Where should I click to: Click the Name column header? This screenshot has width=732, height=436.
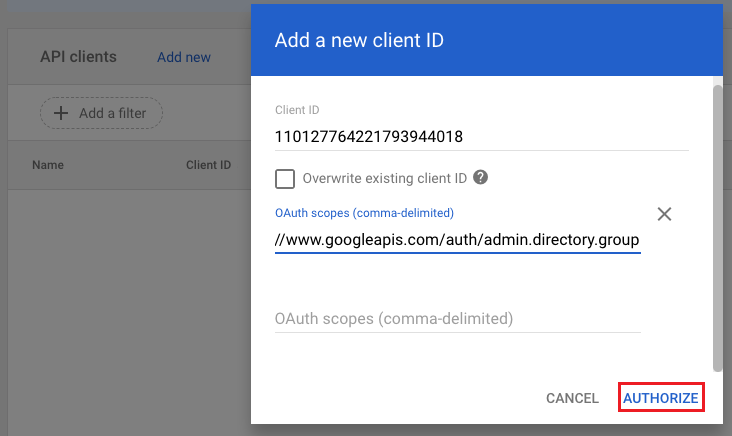click(x=48, y=165)
